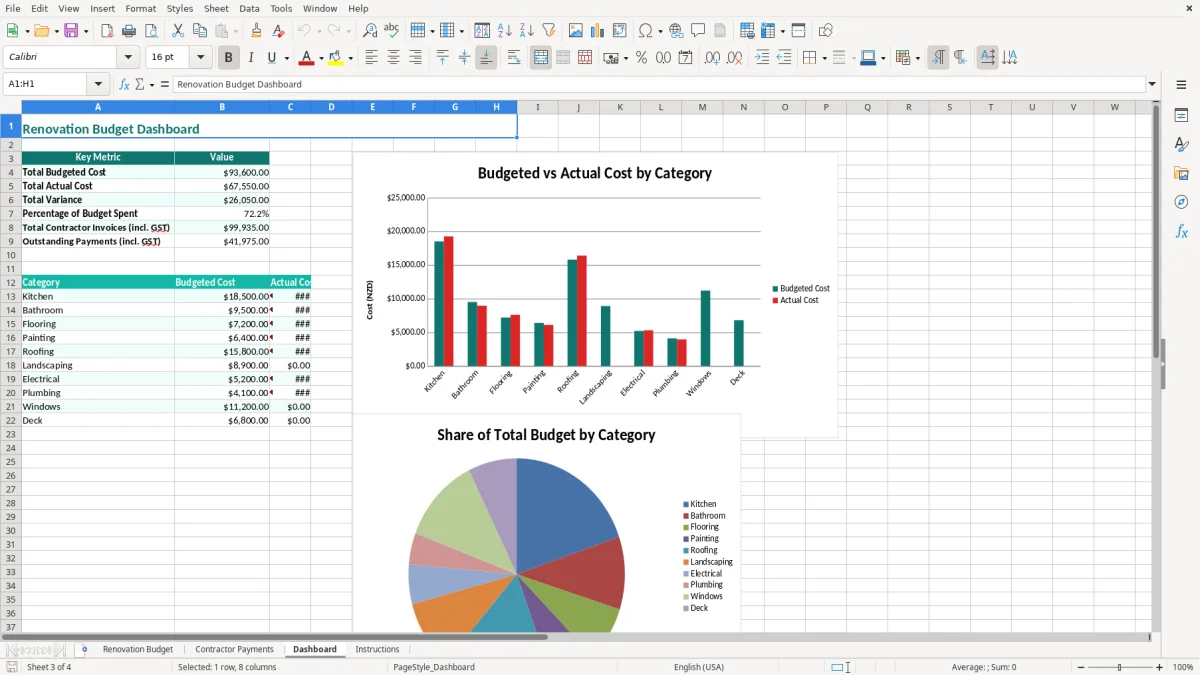Open the Name Box dropdown
Screen dimensions: 1200x675
[x=98, y=84]
